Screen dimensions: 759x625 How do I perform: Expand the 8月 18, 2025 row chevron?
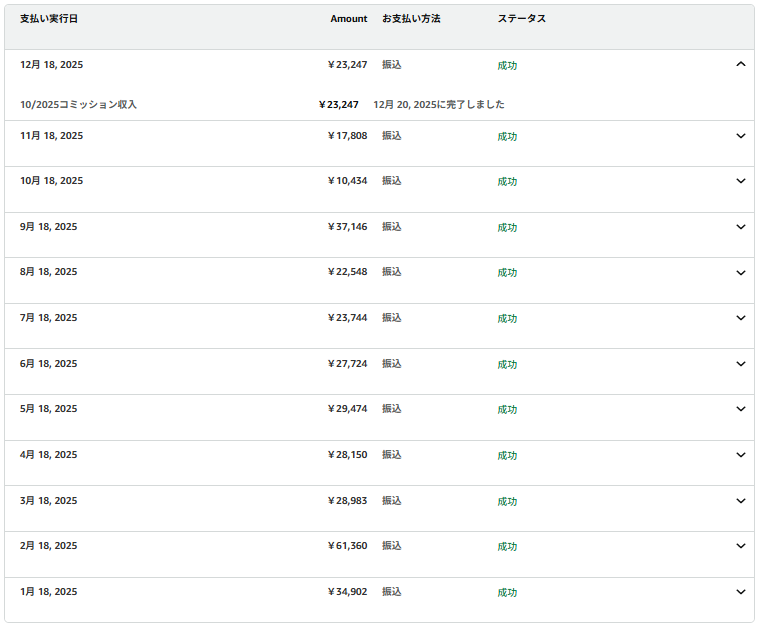pyautogui.click(x=740, y=272)
